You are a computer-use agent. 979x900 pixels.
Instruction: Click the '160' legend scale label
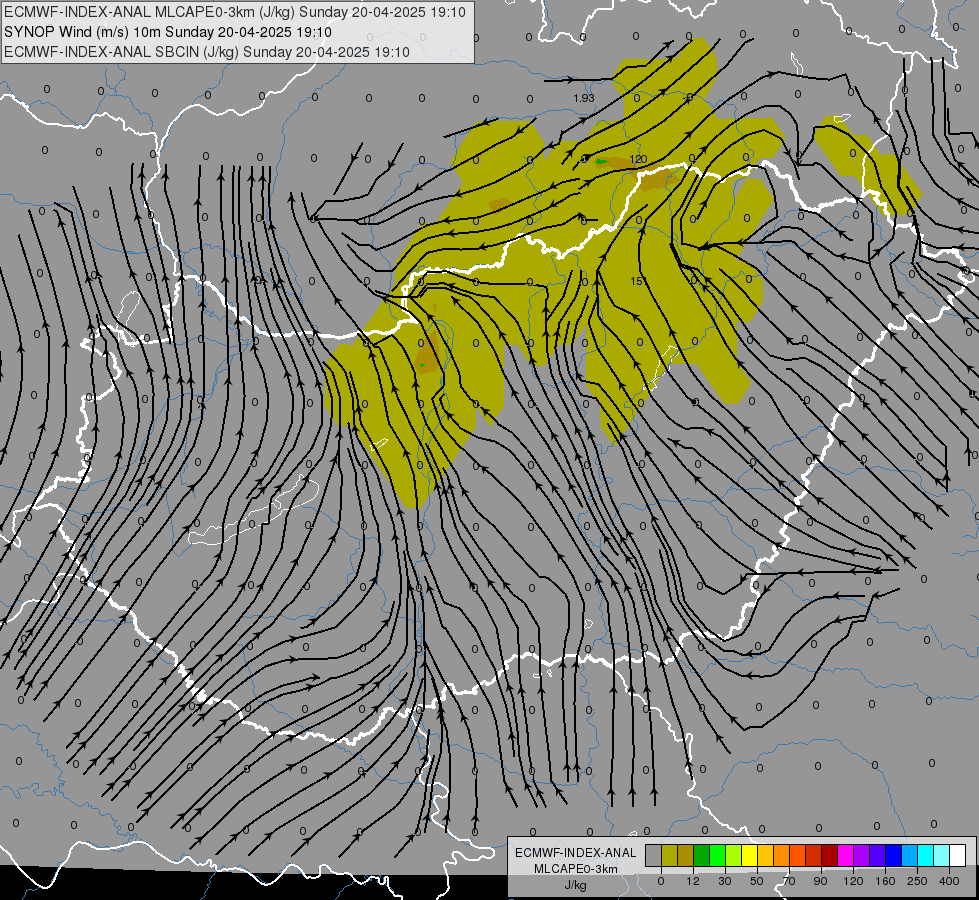coord(885,881)
